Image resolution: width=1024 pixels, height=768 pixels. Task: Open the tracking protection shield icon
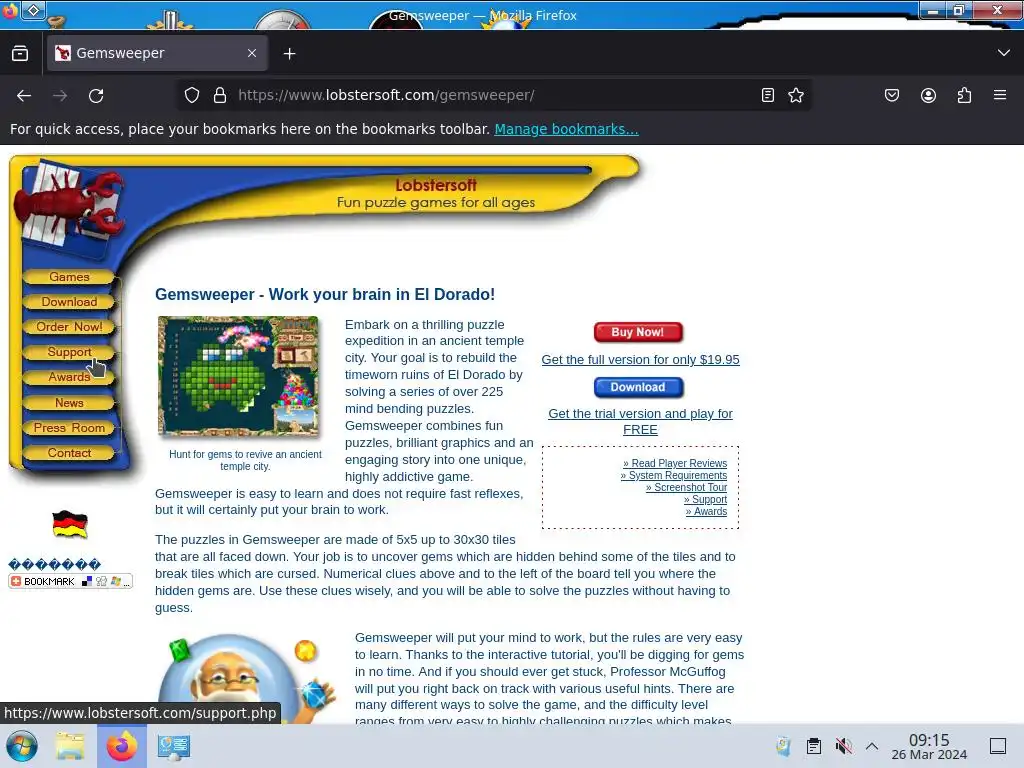coord(191,95)
